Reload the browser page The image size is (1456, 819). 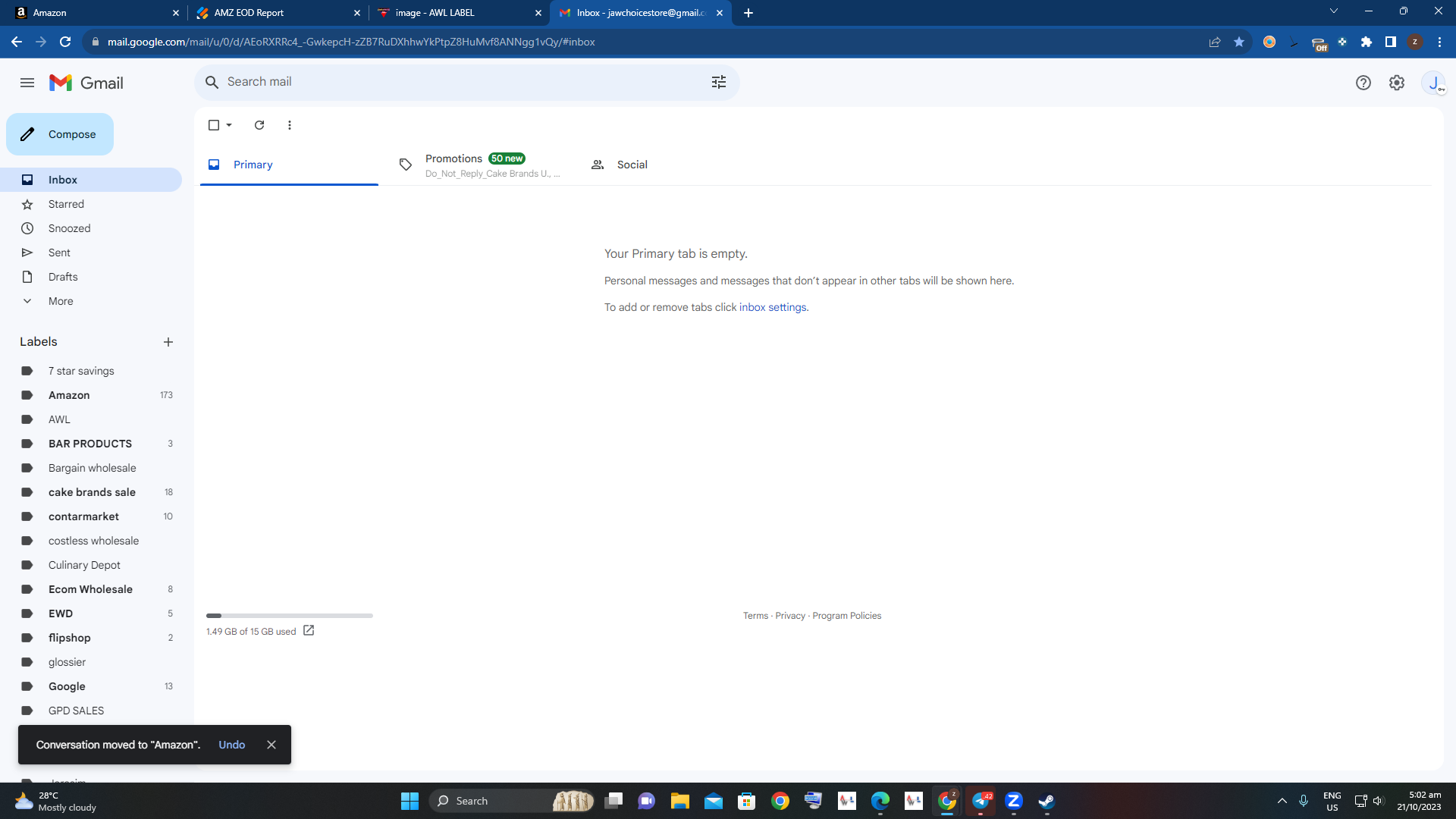tap(65, 42)
